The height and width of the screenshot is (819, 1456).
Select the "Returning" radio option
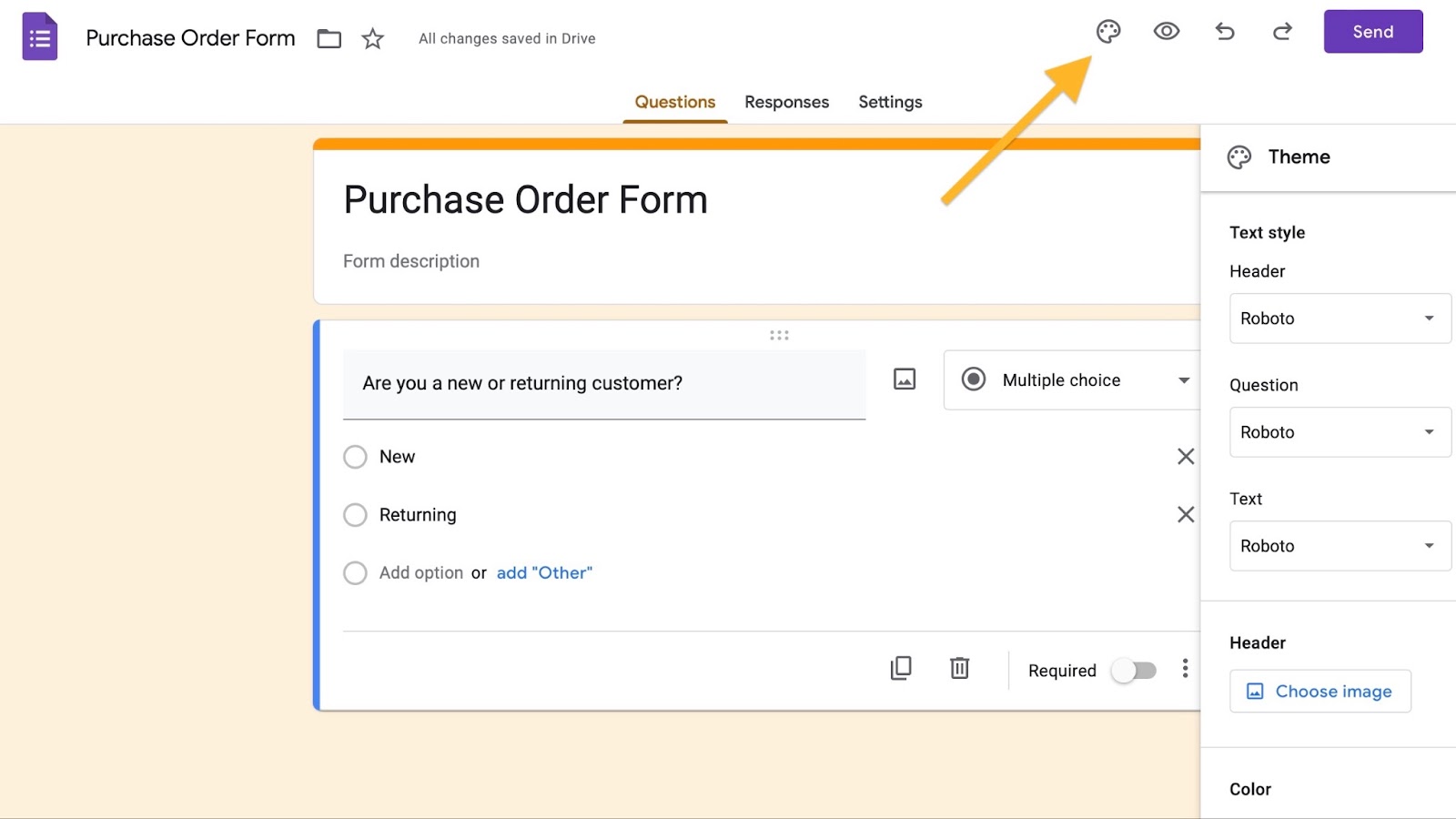tap(355, 515)
